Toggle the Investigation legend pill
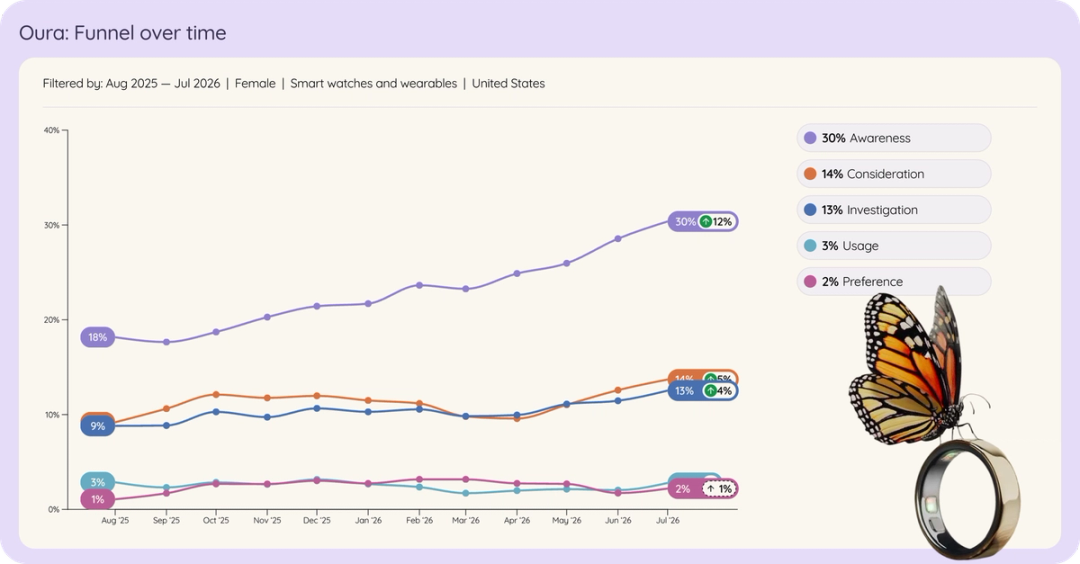Viewport: 1080px width, 564px height. tap(893, 209)
